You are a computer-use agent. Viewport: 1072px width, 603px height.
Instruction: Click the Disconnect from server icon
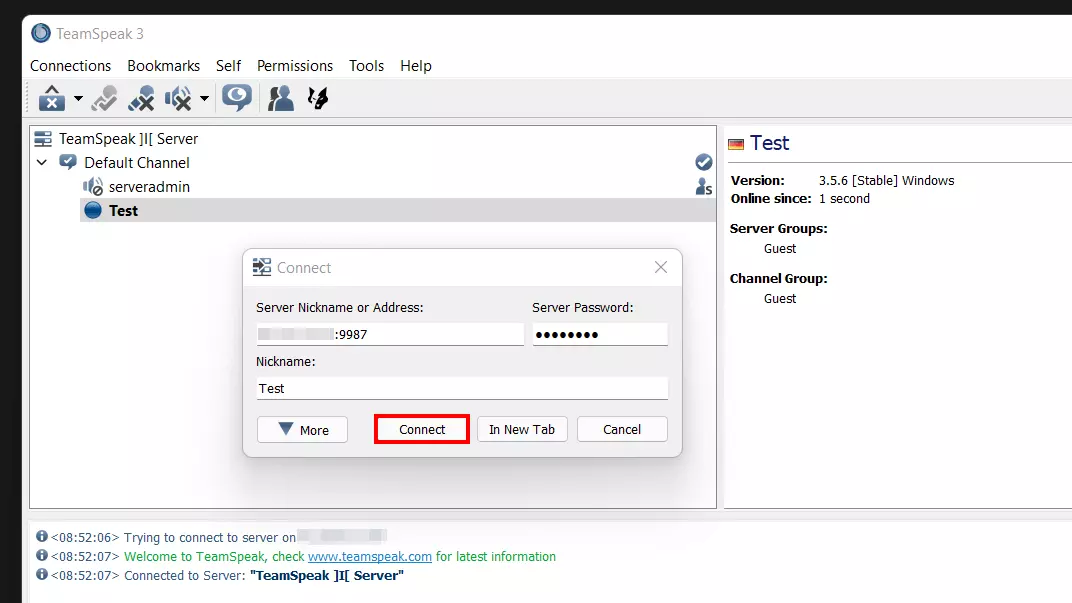point(105,98)
